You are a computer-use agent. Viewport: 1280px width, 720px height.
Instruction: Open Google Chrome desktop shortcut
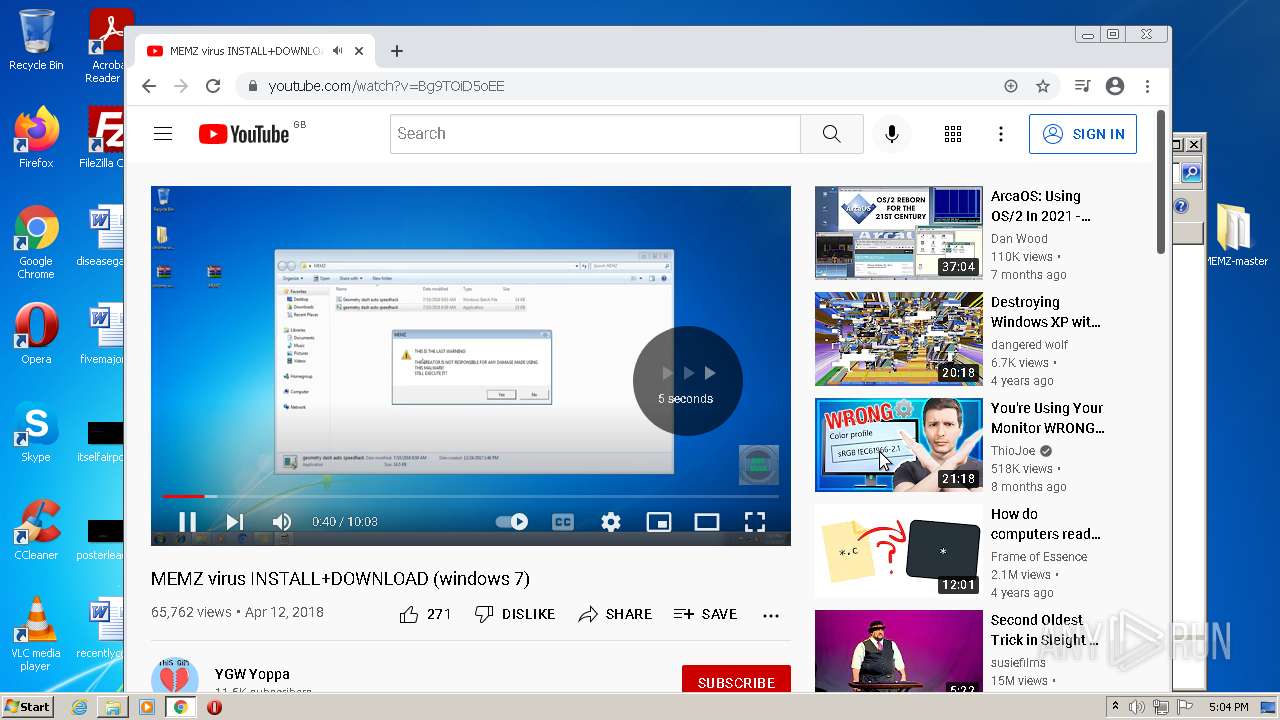coord(36,241)
